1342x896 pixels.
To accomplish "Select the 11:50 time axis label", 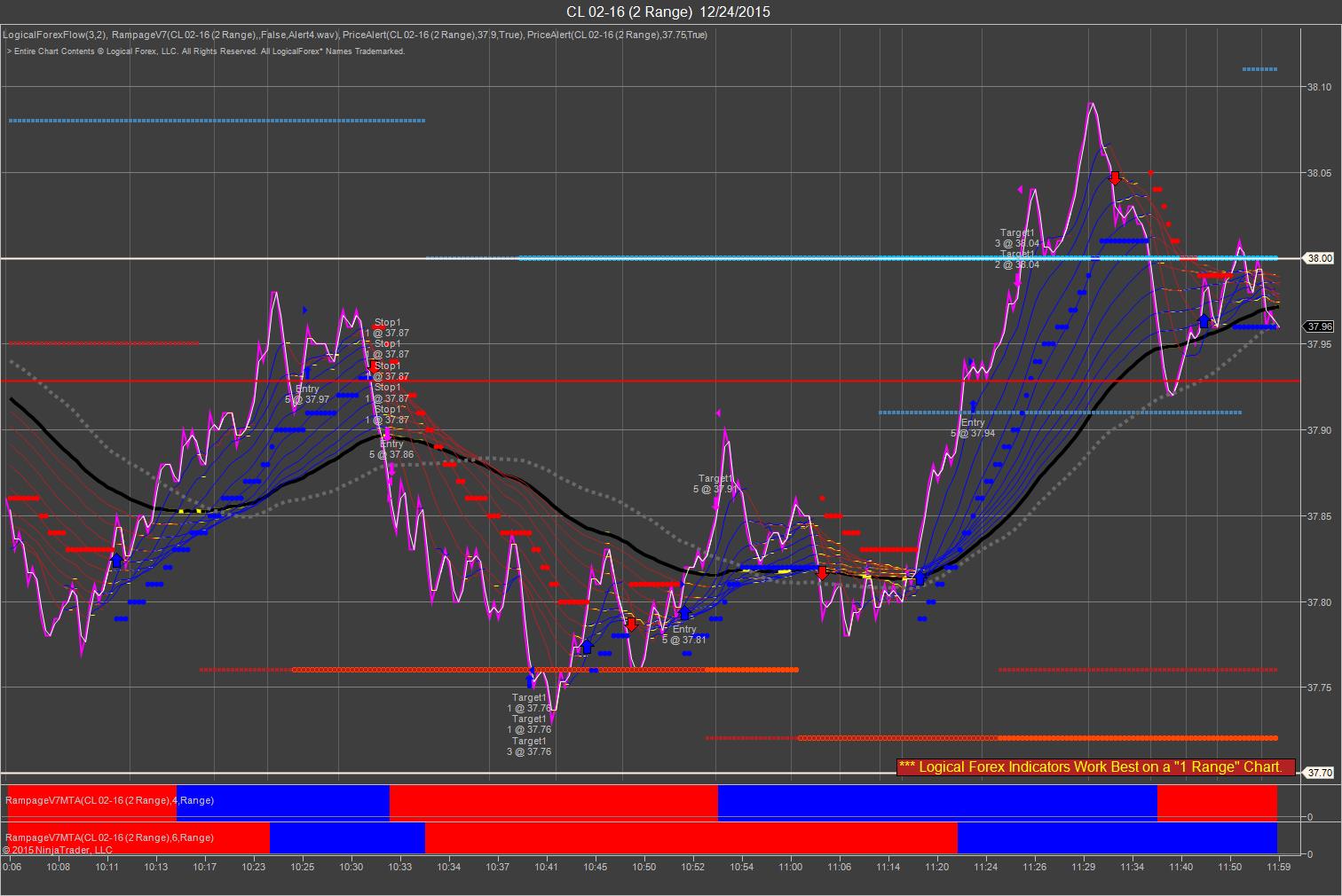I will coord(1229,867).
